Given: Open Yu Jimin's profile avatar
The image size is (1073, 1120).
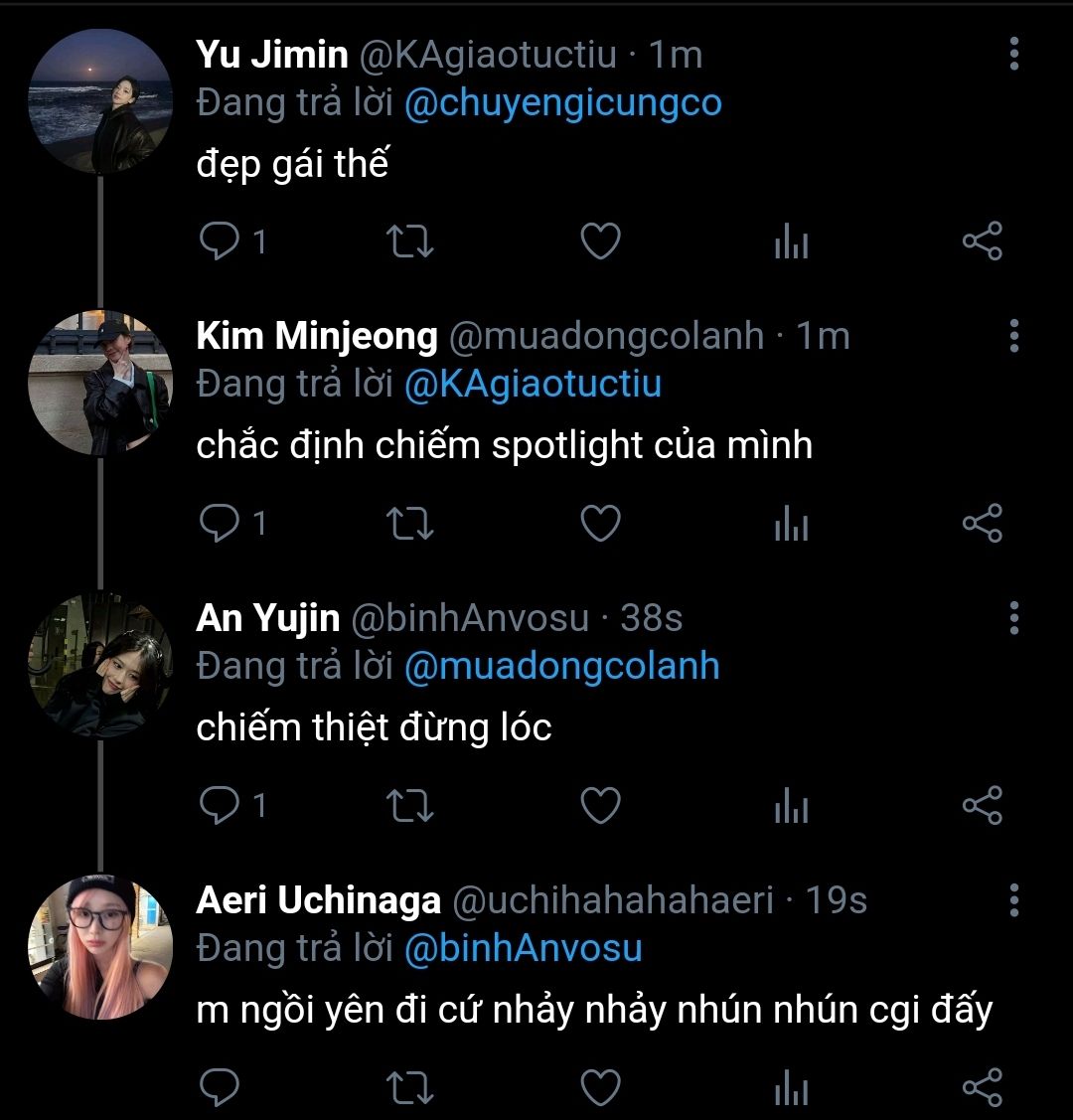Looking at the screenshot, I should point(100,101).
